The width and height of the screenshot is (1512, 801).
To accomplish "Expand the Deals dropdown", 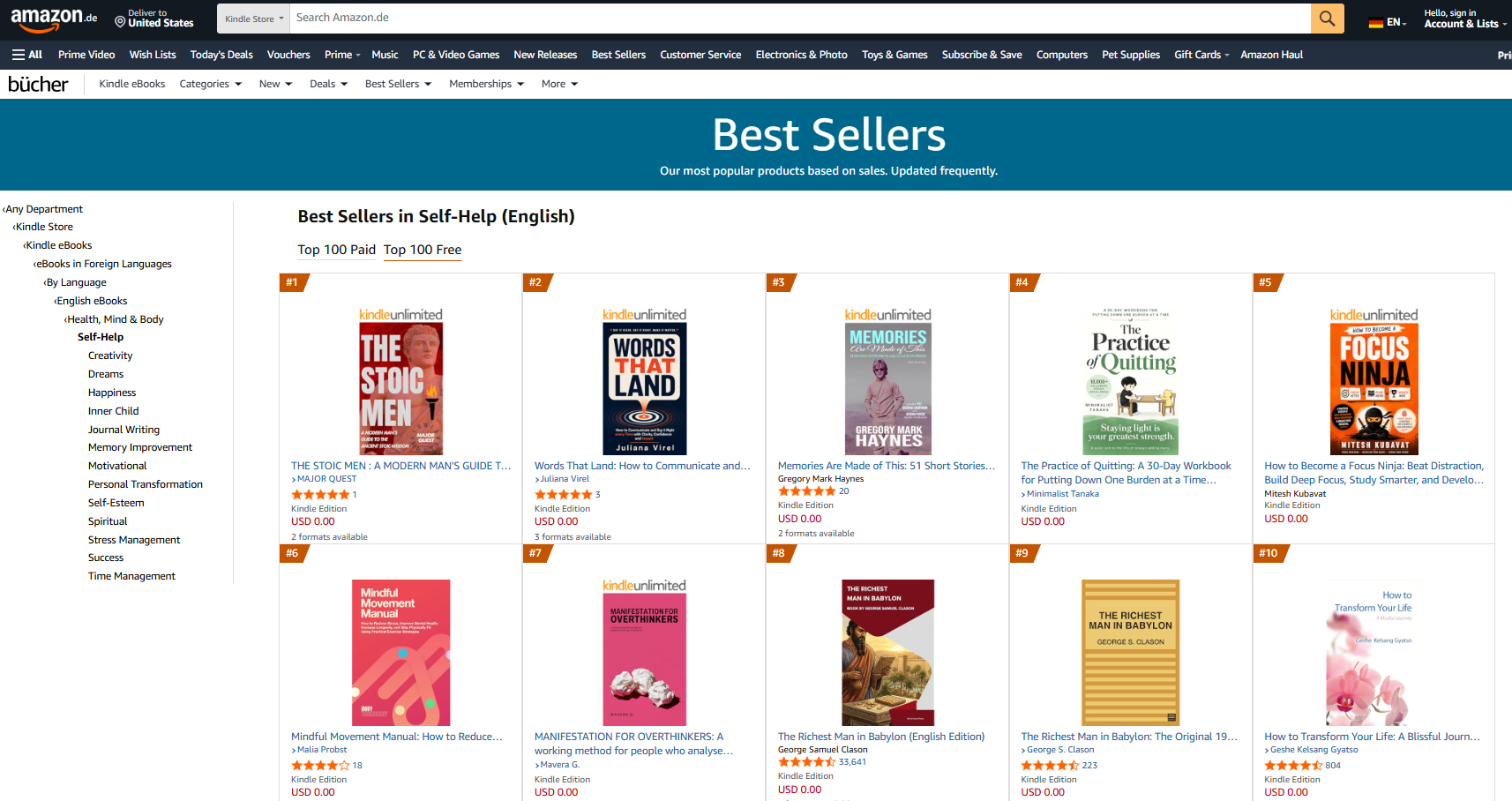I will click(329, 84).
